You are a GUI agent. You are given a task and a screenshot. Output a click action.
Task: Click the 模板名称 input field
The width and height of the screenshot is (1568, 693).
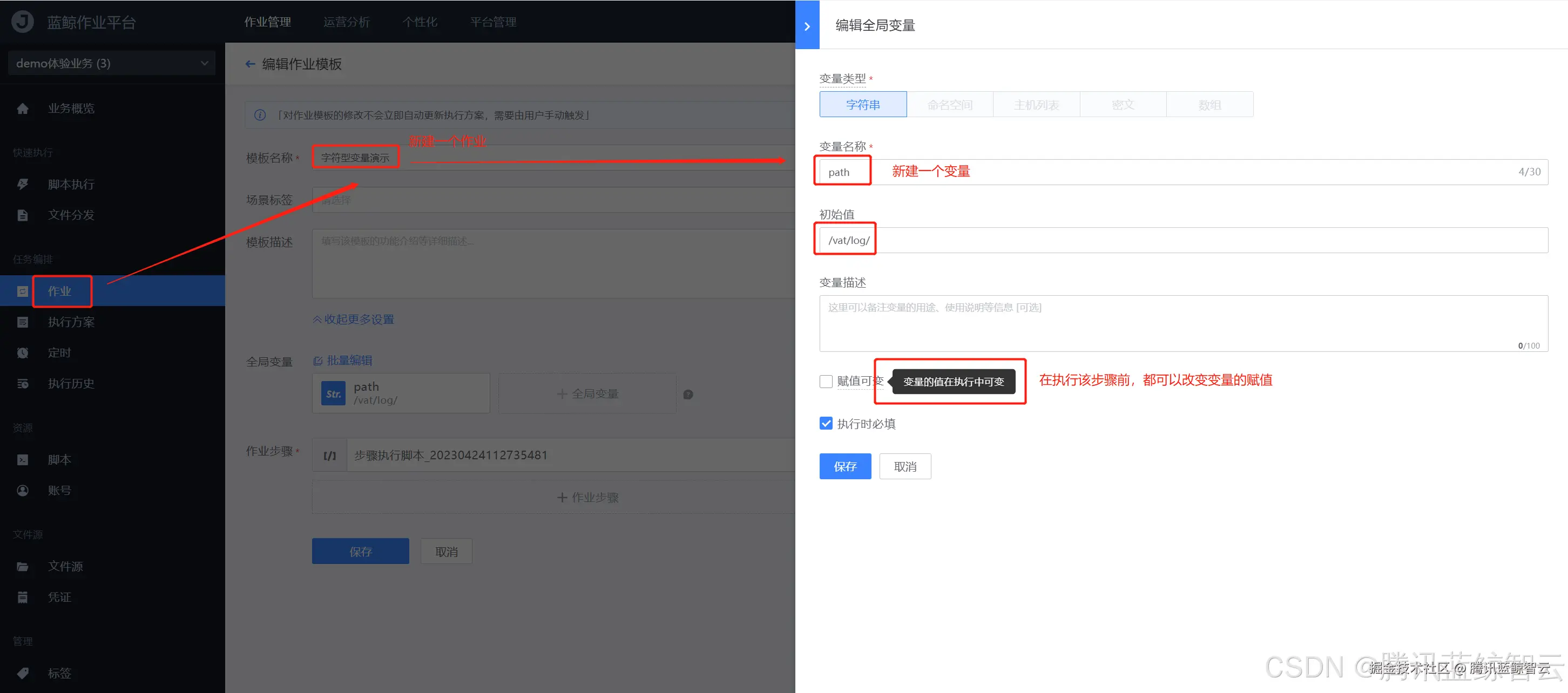point(554,158)
